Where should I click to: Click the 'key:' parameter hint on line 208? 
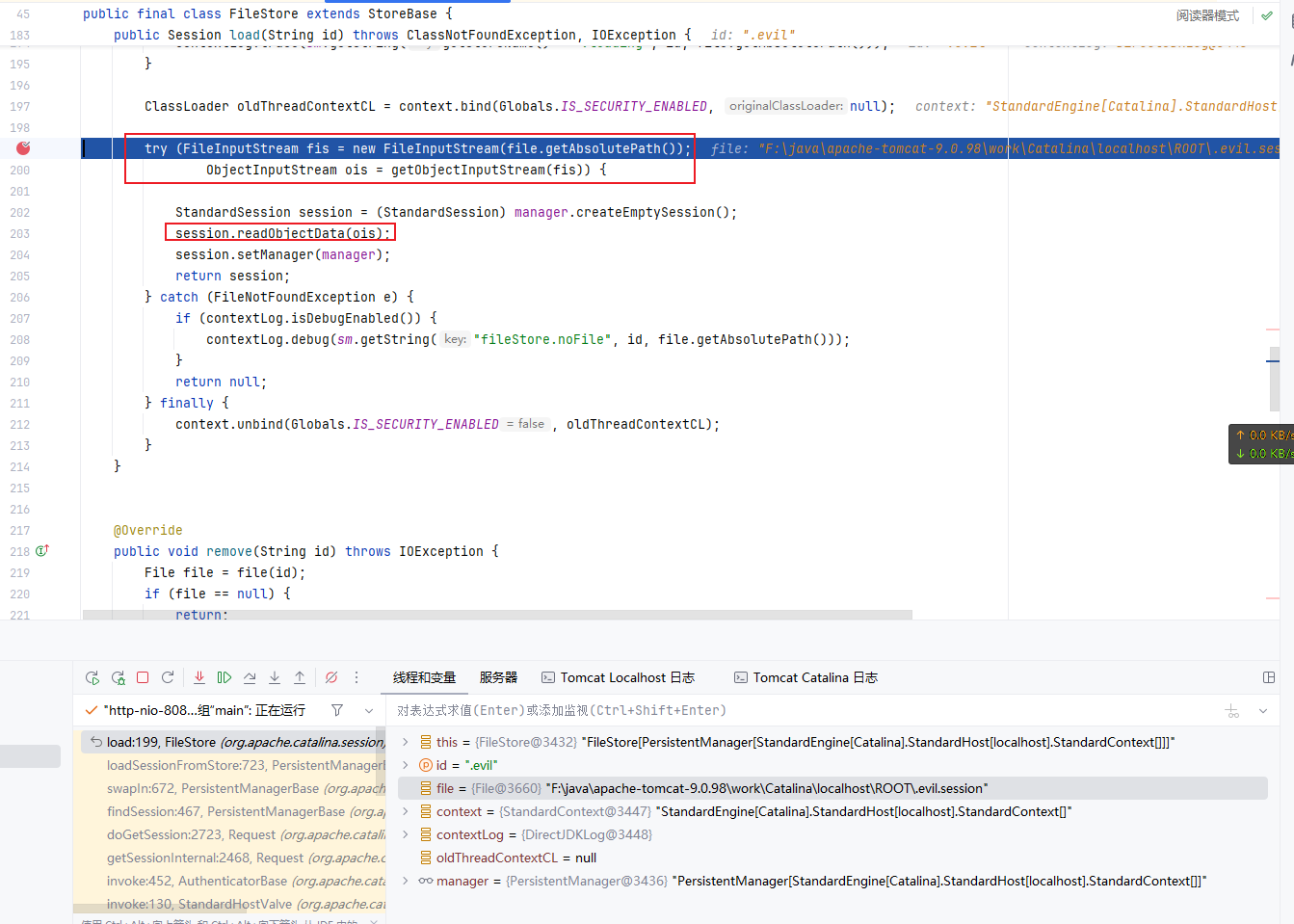(x=456, y=339)
